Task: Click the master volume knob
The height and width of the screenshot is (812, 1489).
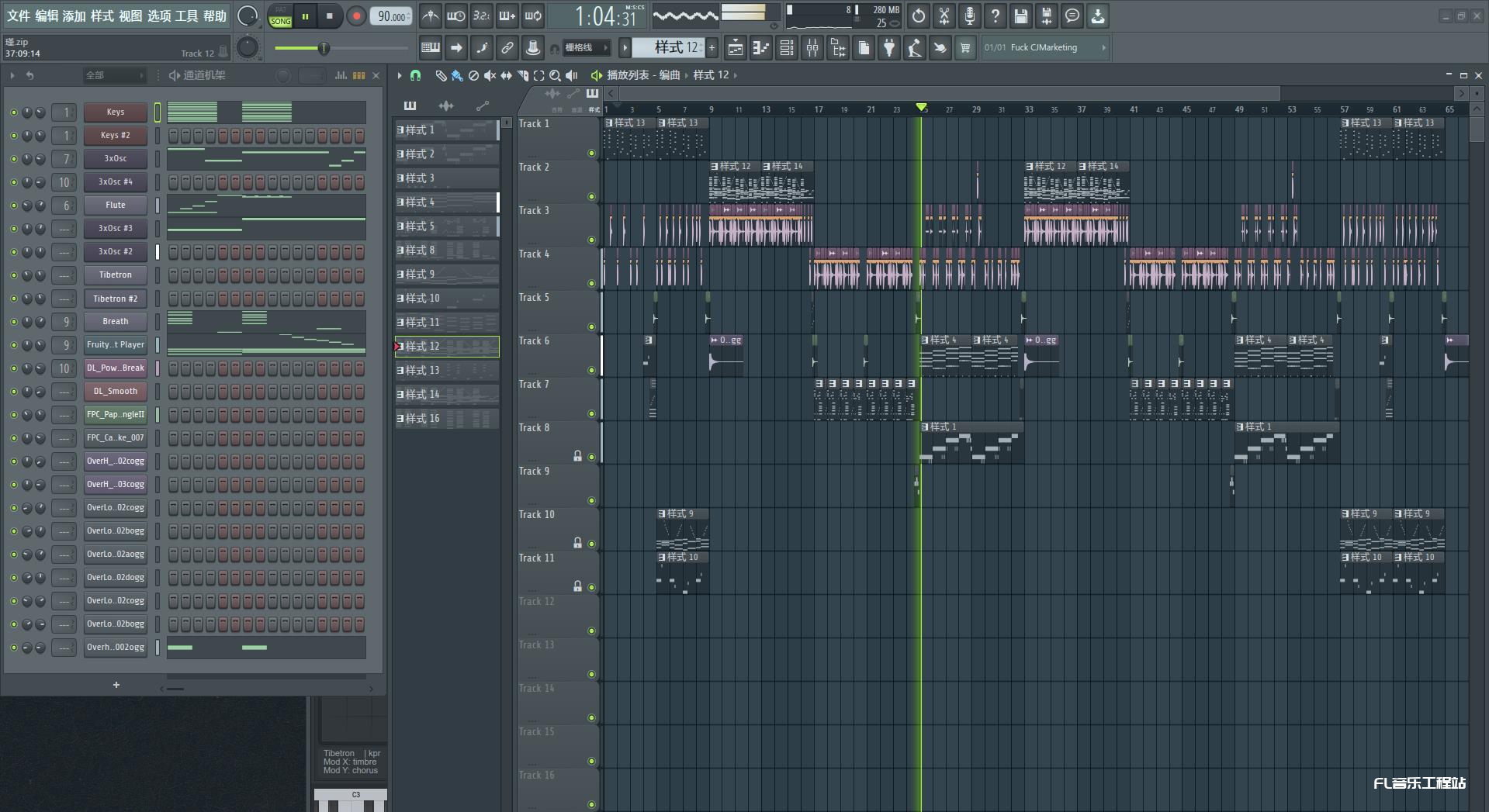Action: click(248, 16)
